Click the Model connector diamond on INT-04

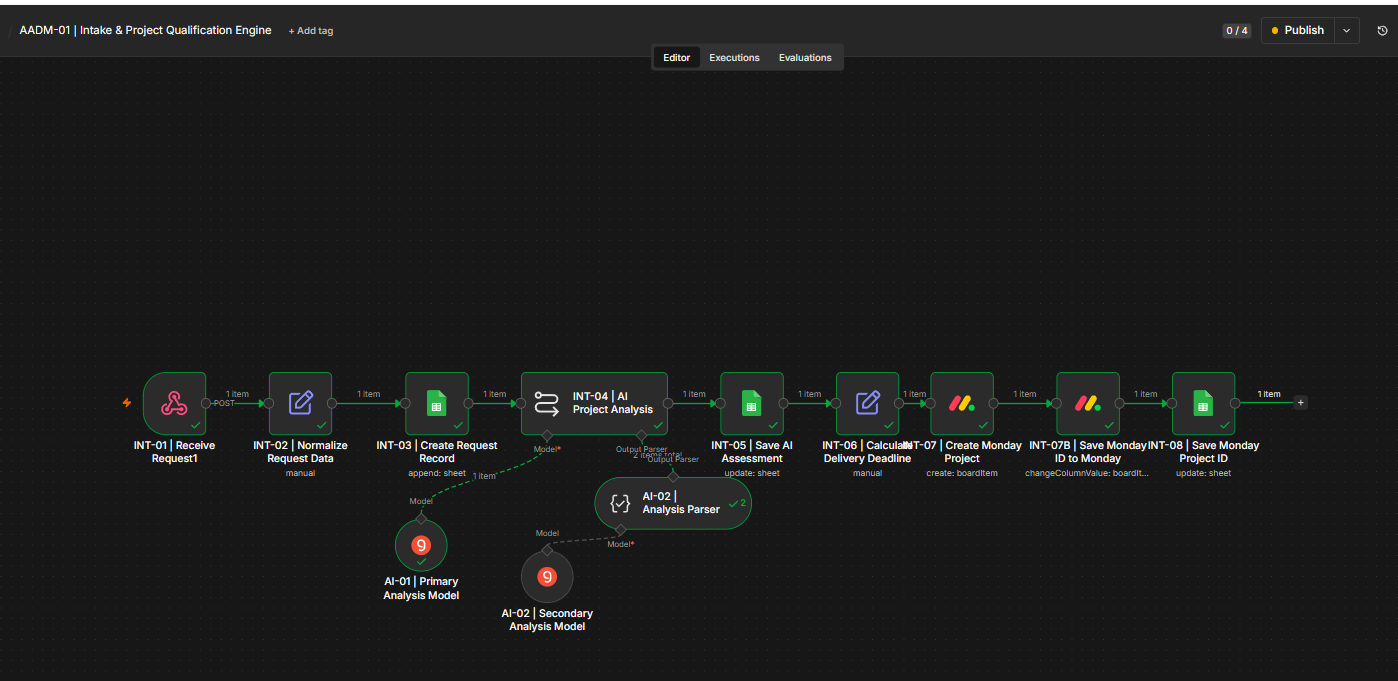point(547,435)
